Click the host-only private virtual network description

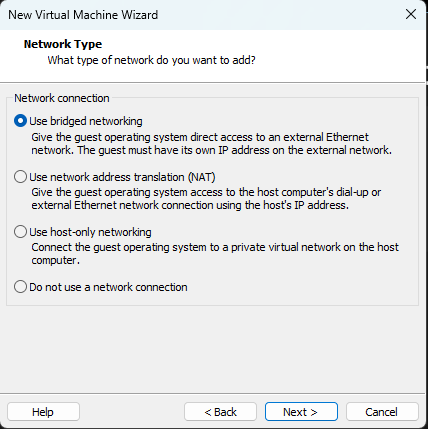point(215,254)
